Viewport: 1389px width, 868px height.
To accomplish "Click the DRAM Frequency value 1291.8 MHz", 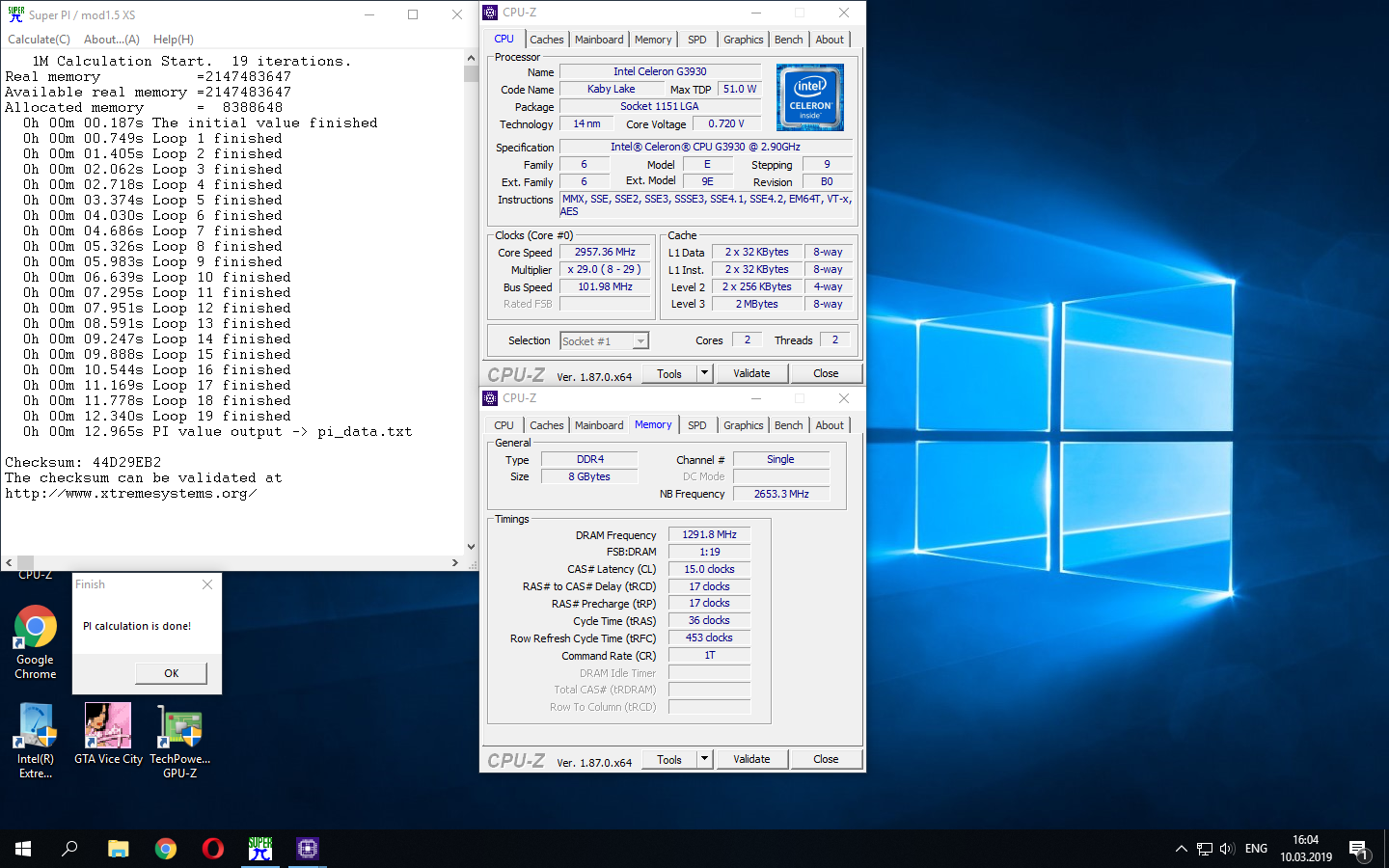I will tap(709, 534).
